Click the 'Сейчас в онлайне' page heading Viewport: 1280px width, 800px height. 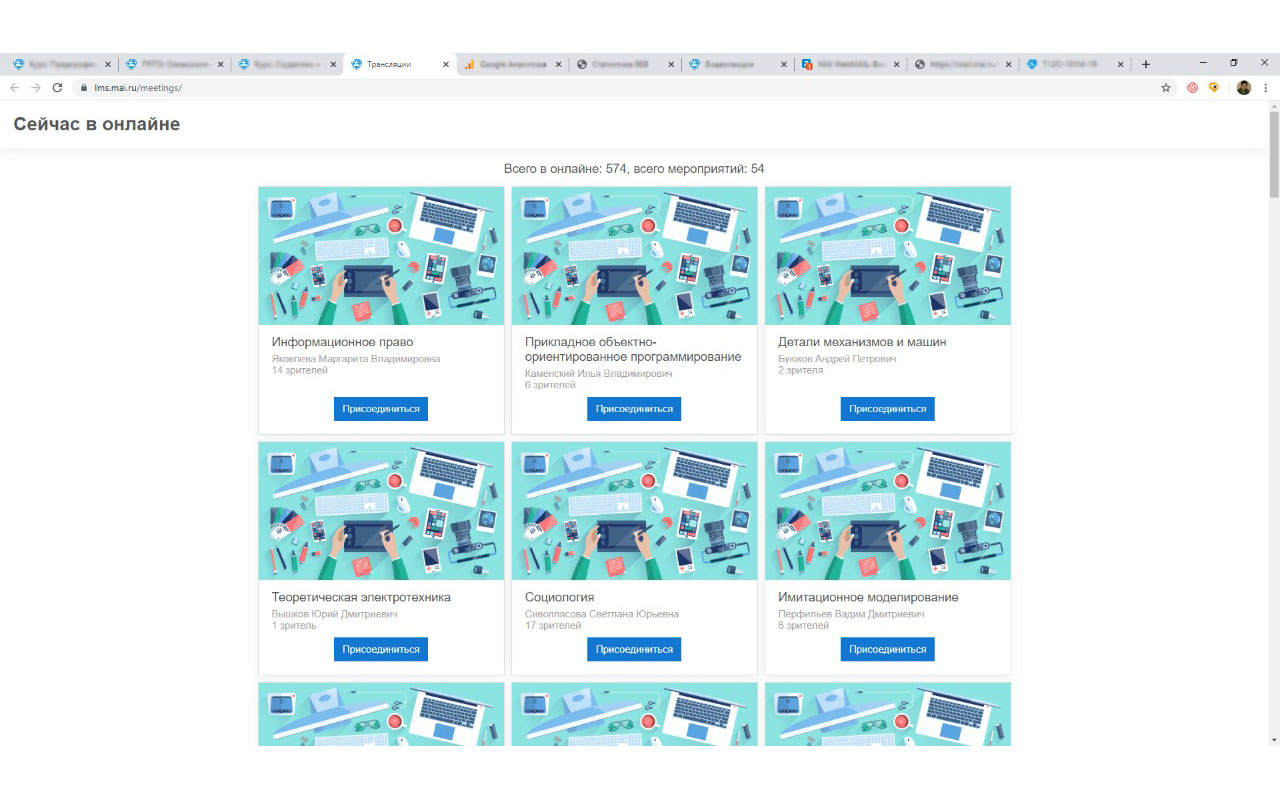[x=96, y=125]
